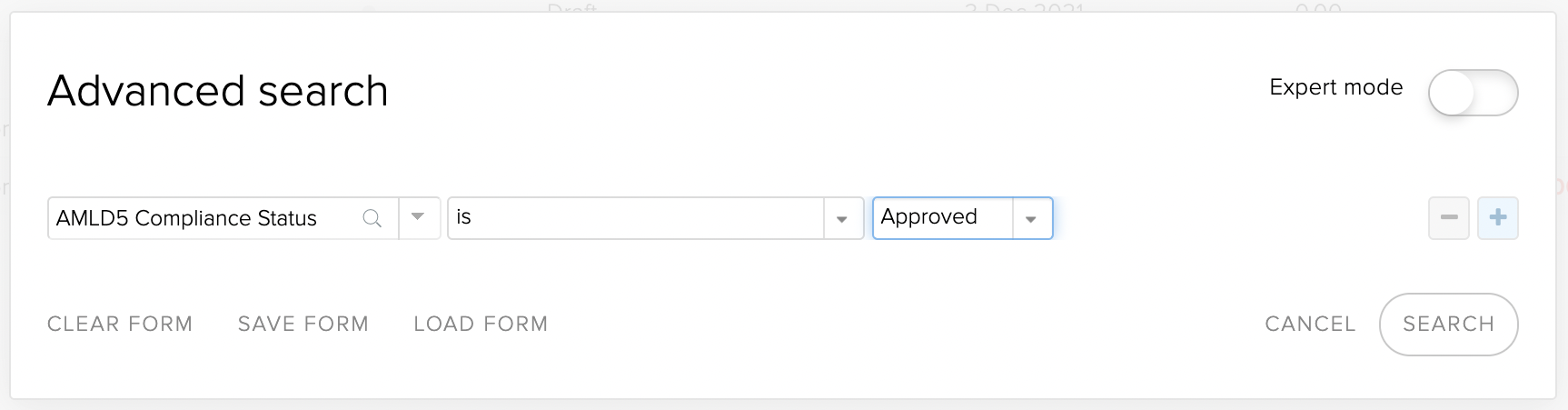Add a new criterion with plus button
1568x410 pixels.
1498,218
